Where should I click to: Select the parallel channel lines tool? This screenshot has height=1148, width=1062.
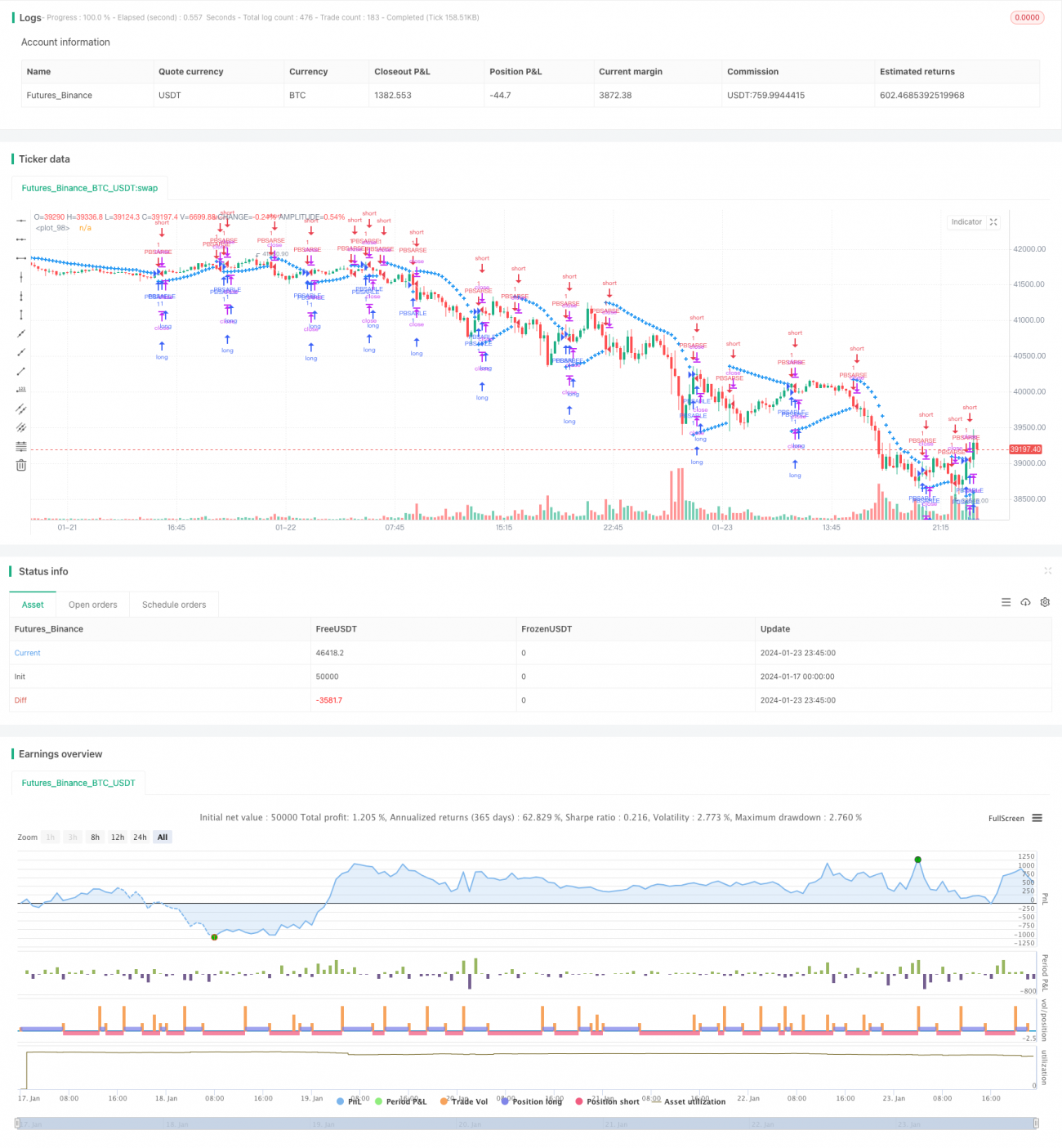click(21, 409)
